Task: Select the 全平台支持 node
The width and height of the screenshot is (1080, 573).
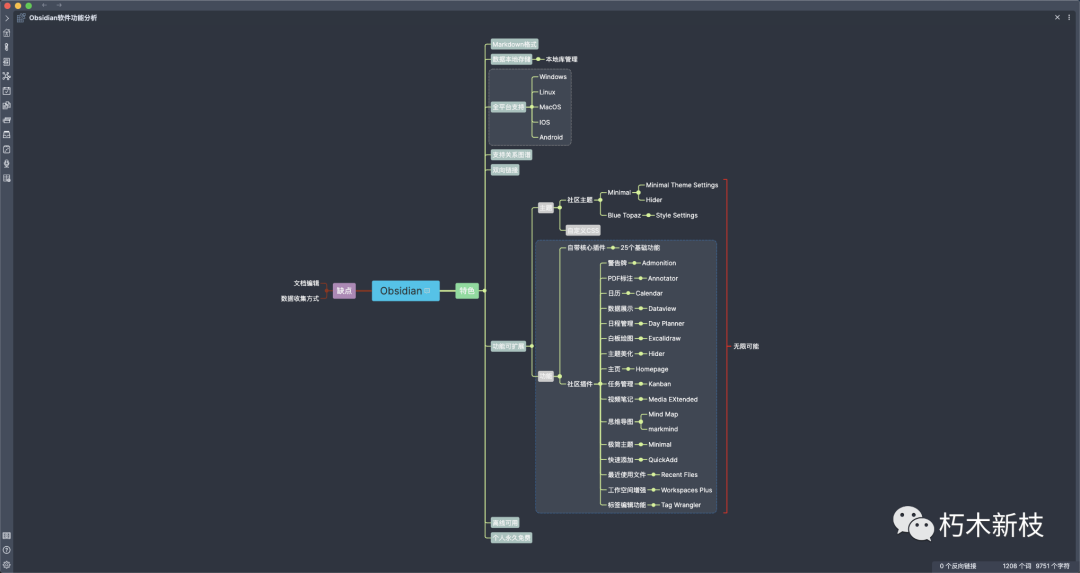Action: [508, 107]
